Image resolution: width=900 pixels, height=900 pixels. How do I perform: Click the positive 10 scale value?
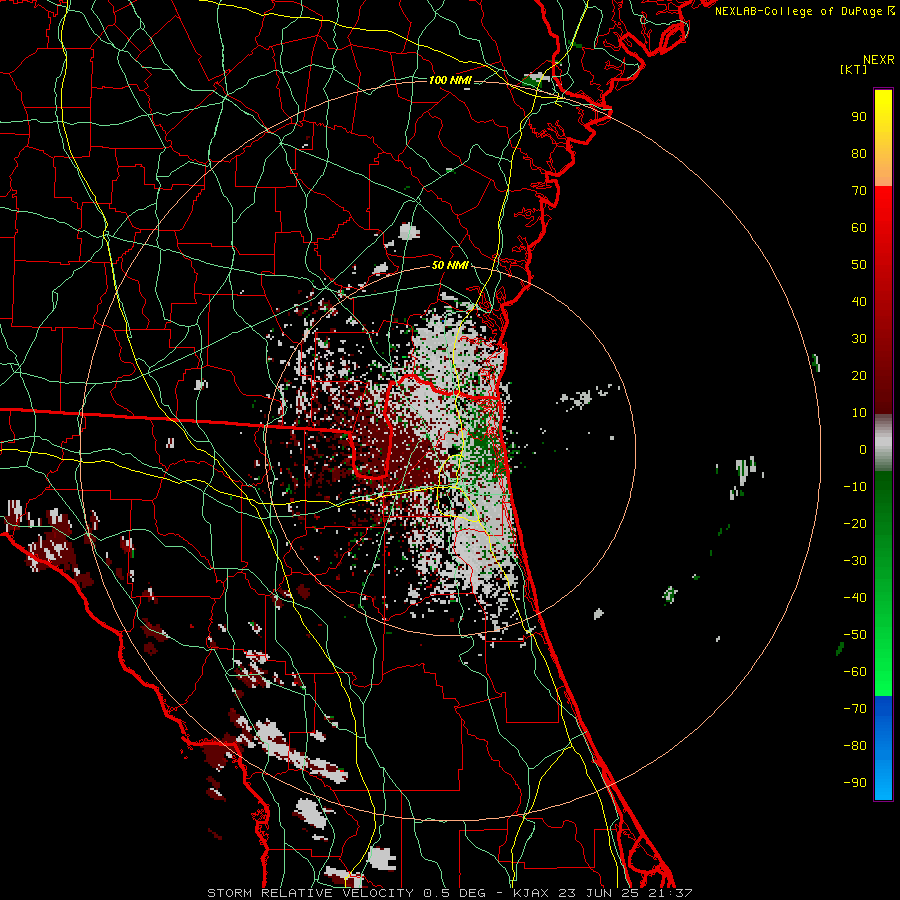click(x=859, y=413)
